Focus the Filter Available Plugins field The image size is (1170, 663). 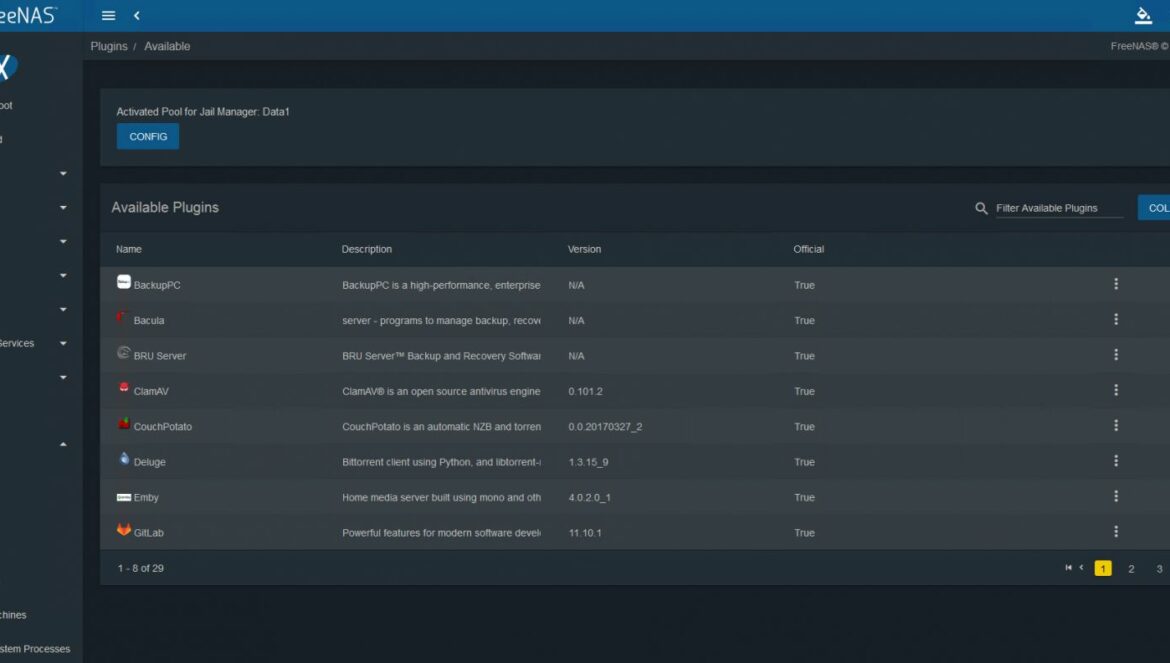(1060, 208)
